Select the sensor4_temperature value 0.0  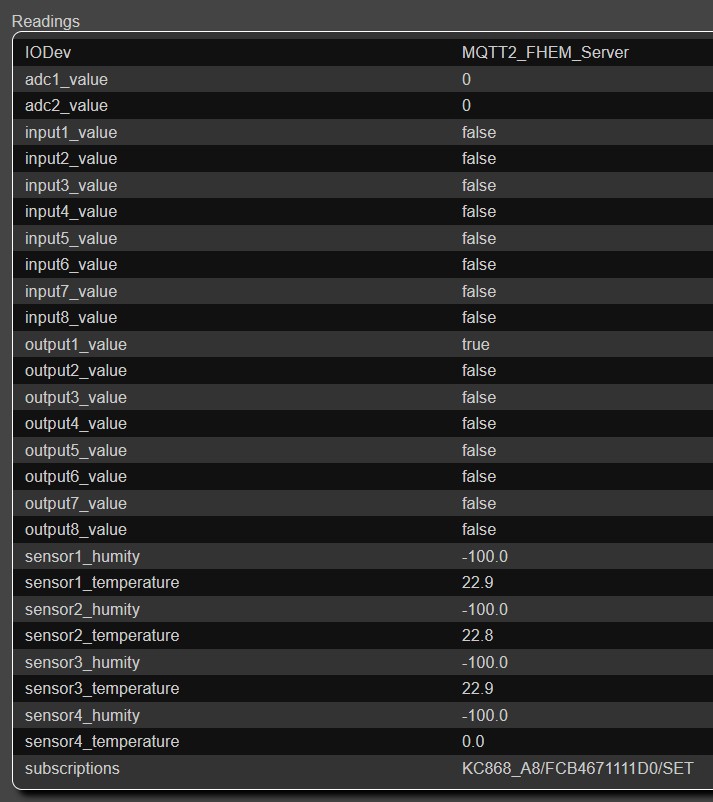pyautogui.click(x=473, y=741)
